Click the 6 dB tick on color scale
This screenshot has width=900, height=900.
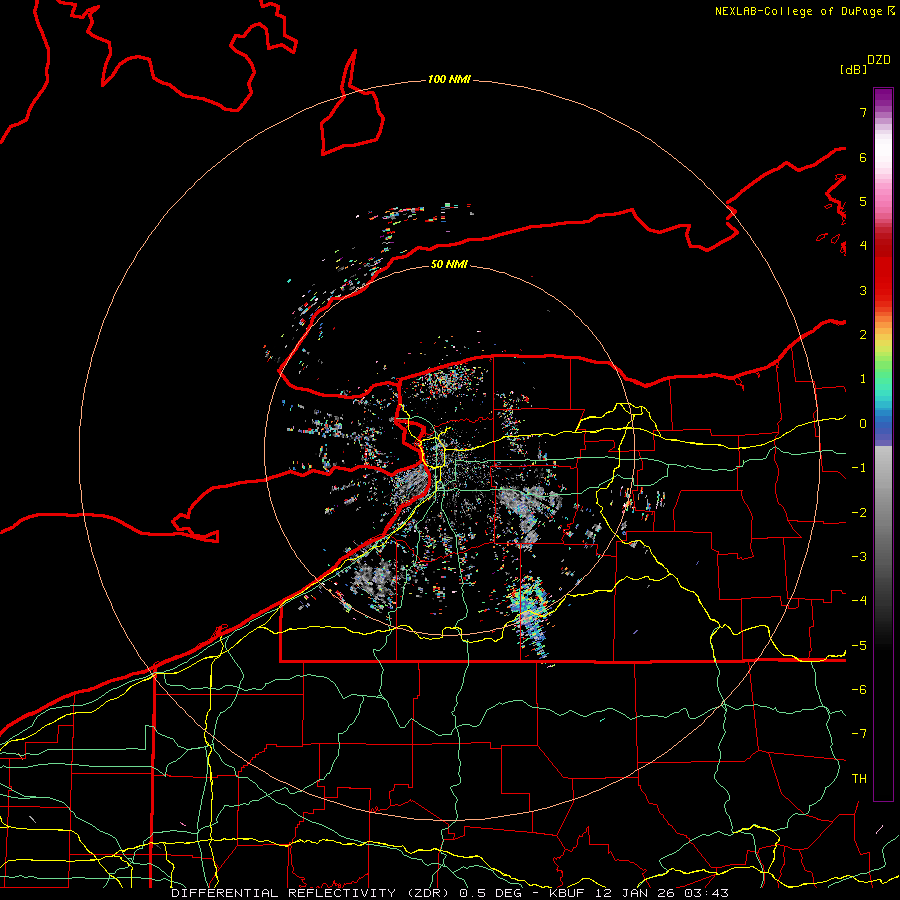[863, 157]
